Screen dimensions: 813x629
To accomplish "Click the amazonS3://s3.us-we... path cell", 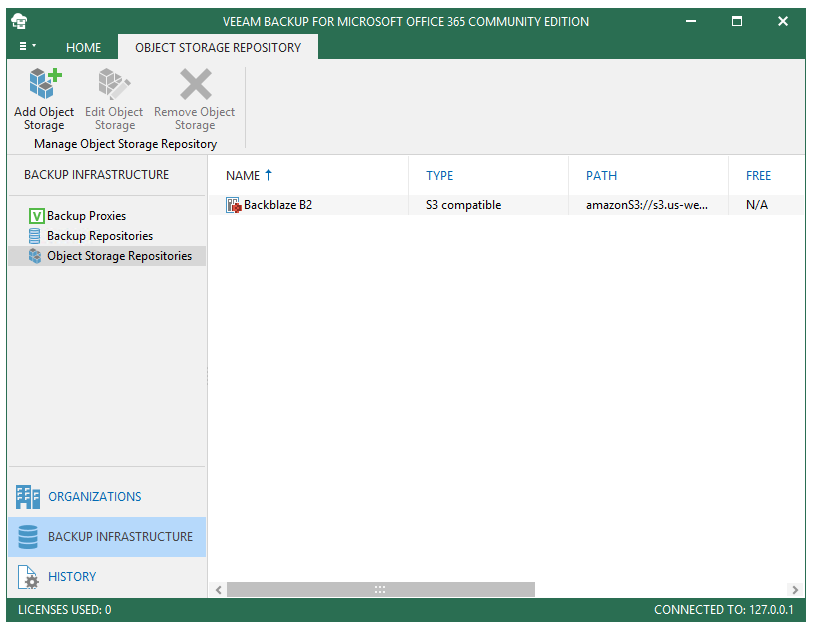I will (647, 205).
